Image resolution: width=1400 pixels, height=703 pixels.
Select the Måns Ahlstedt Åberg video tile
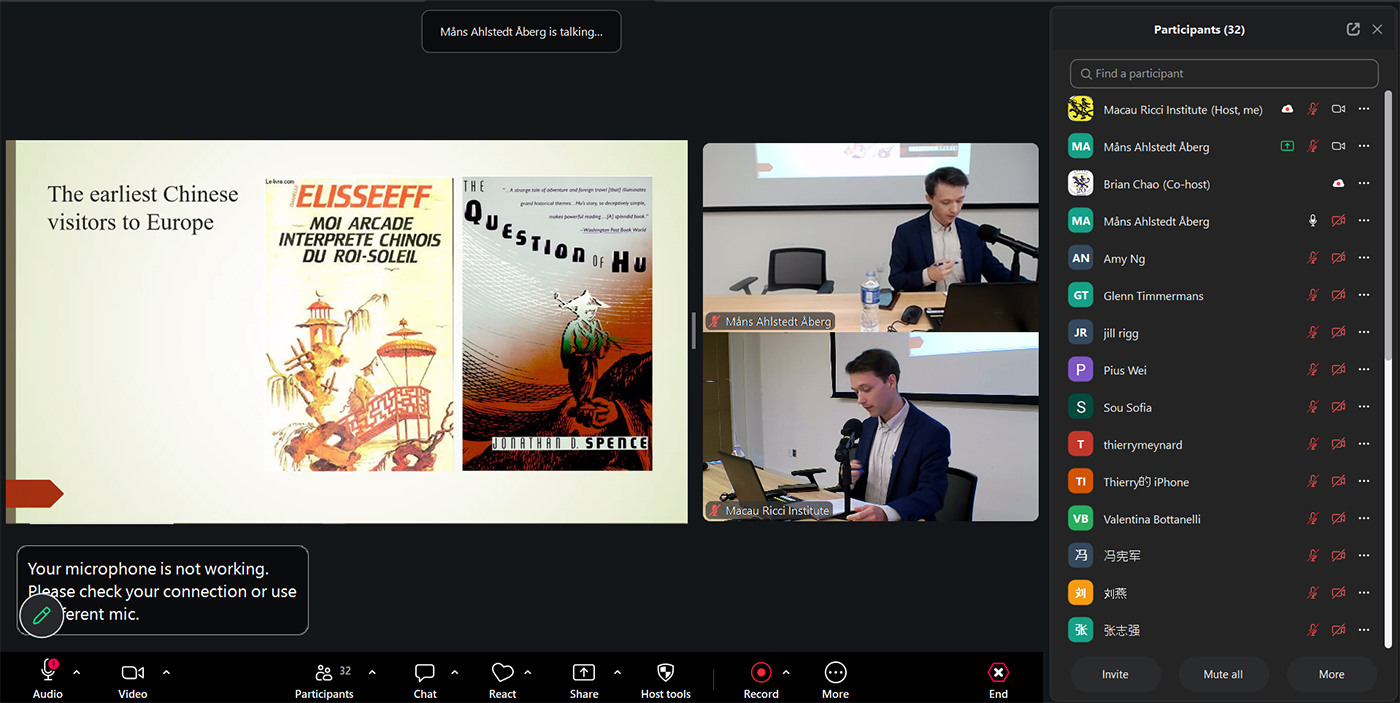(x=870, y=237)
